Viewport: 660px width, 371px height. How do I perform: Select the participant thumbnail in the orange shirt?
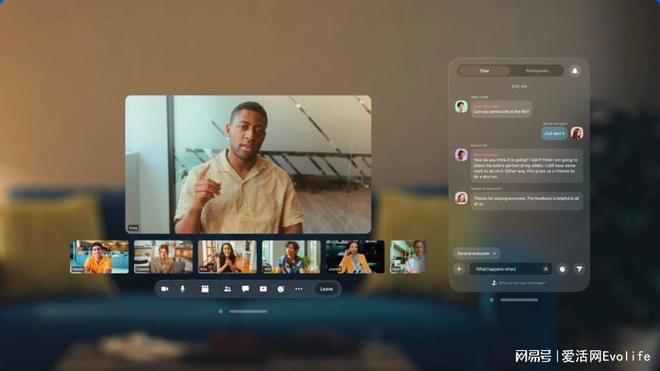click(x=99, y=257)
